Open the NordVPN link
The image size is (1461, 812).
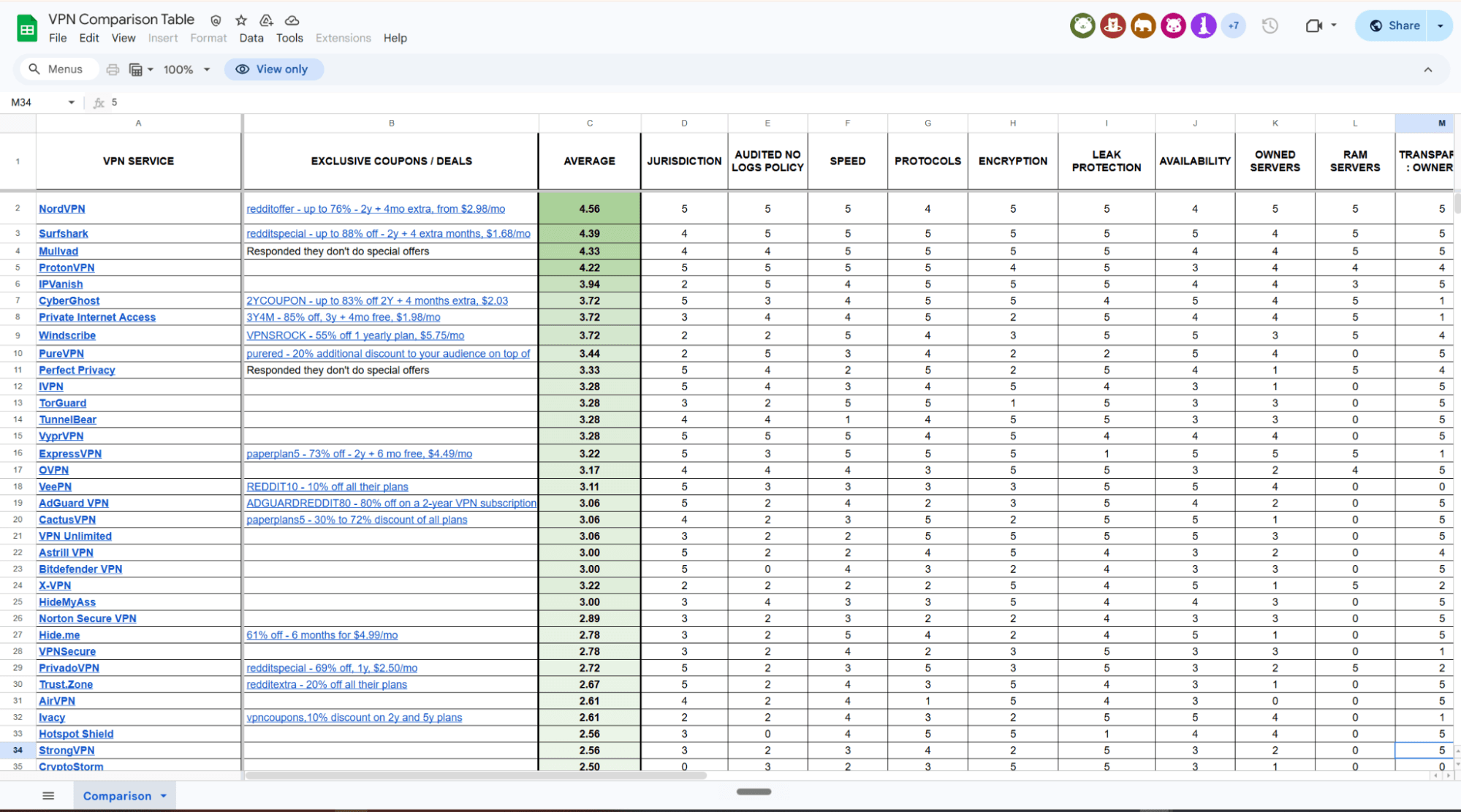[x=61, y=209]
